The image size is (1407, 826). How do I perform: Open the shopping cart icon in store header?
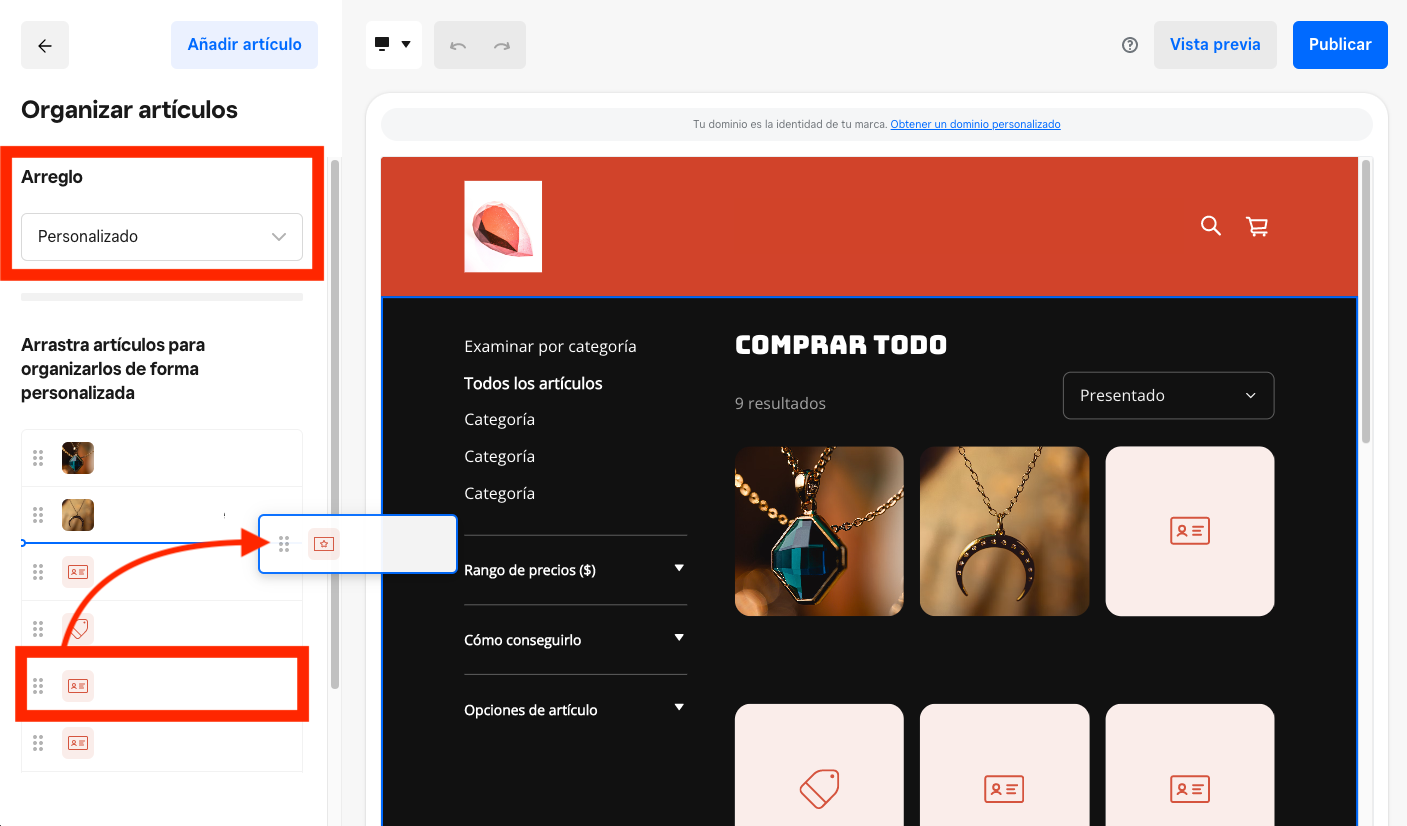[1257, 226]
